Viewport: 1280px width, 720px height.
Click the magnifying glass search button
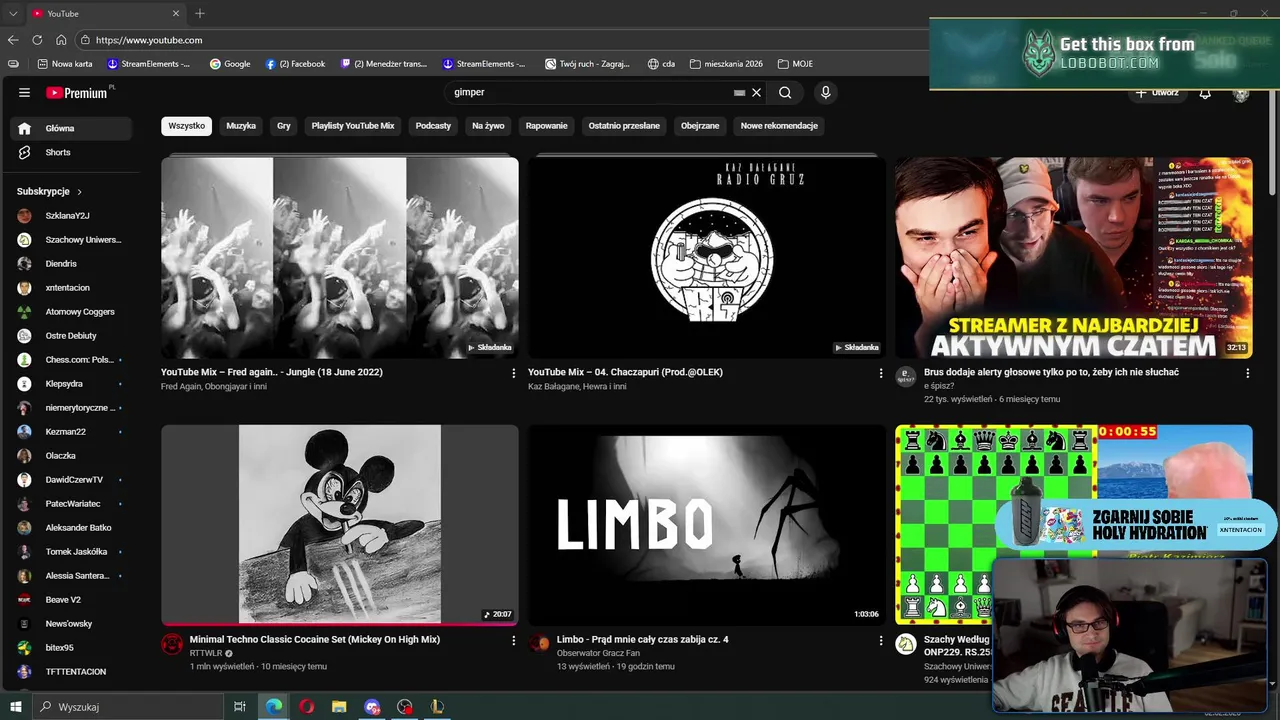tap(785, 92)
